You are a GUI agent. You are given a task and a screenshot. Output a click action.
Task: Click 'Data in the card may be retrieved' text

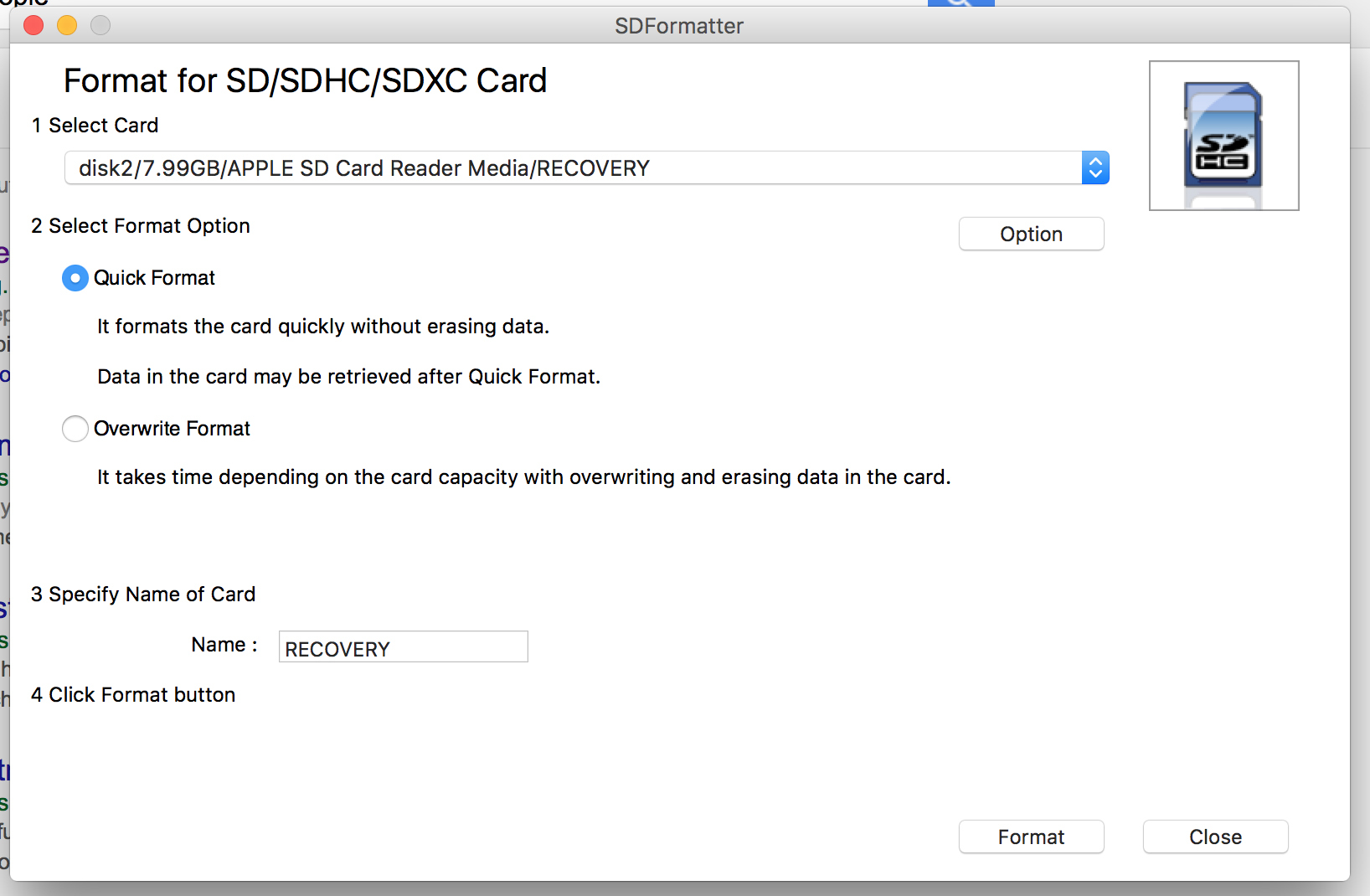348,377
